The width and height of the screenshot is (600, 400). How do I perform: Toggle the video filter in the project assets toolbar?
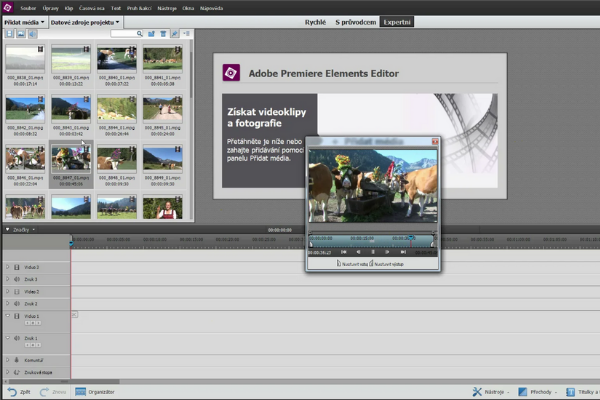pos(9,34)
